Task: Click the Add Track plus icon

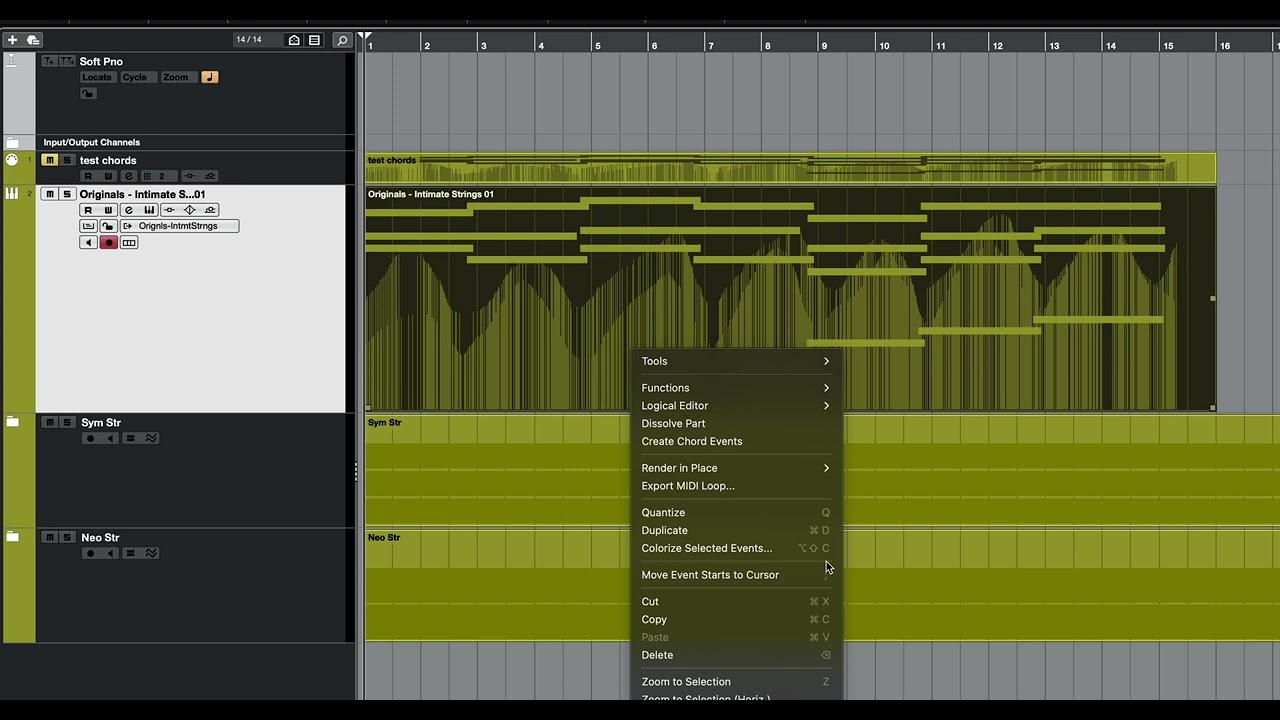Action: click(x=12, y=40)
